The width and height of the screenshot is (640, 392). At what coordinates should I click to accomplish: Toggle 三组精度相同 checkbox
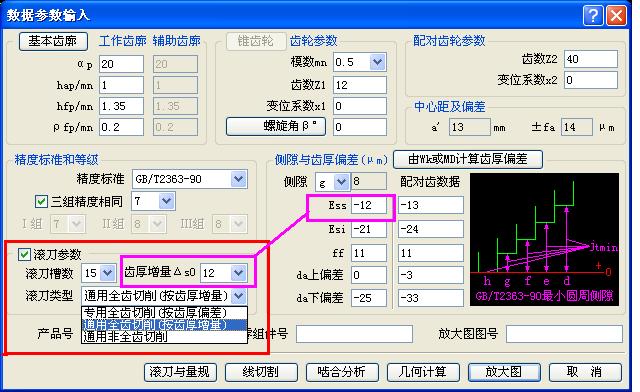tap(41, 201)
